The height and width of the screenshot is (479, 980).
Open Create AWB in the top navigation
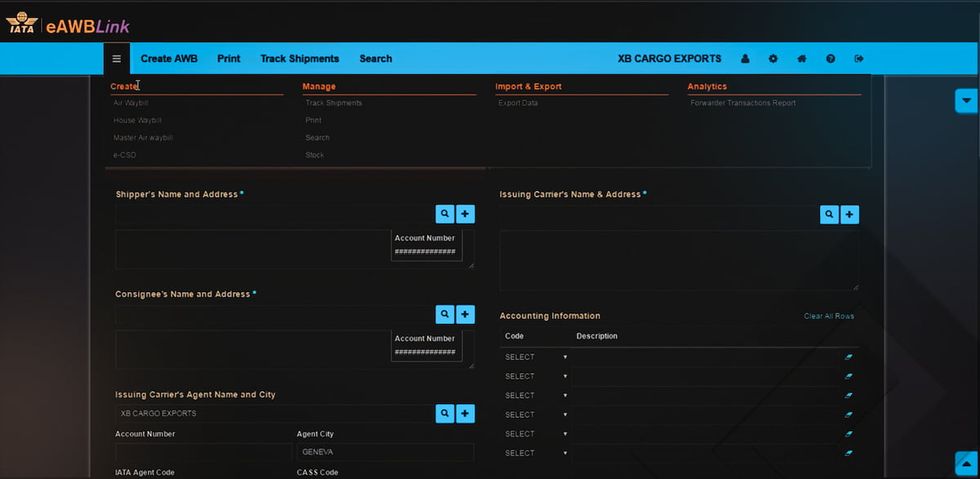tap(169, 59)
